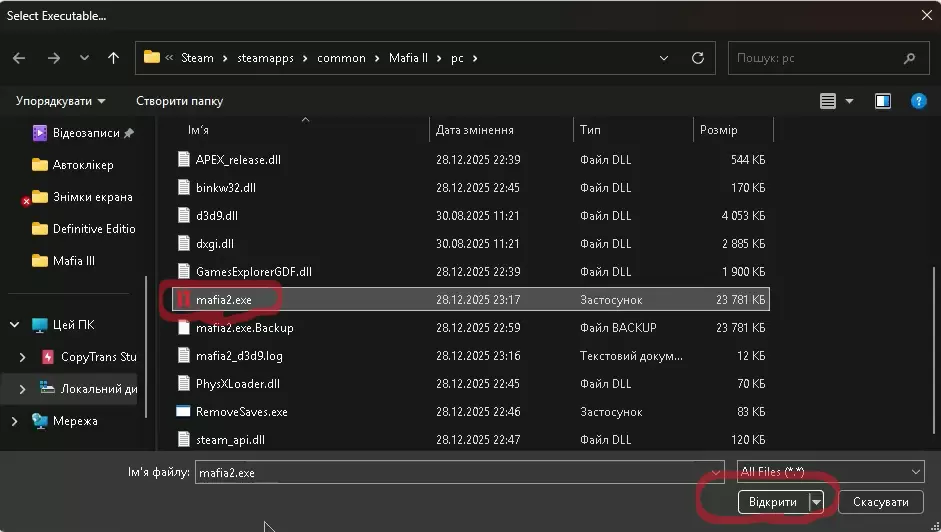Select the RemoveSaves.exe file icon
This screenshot has width=941, height=532.
point(183,411)
